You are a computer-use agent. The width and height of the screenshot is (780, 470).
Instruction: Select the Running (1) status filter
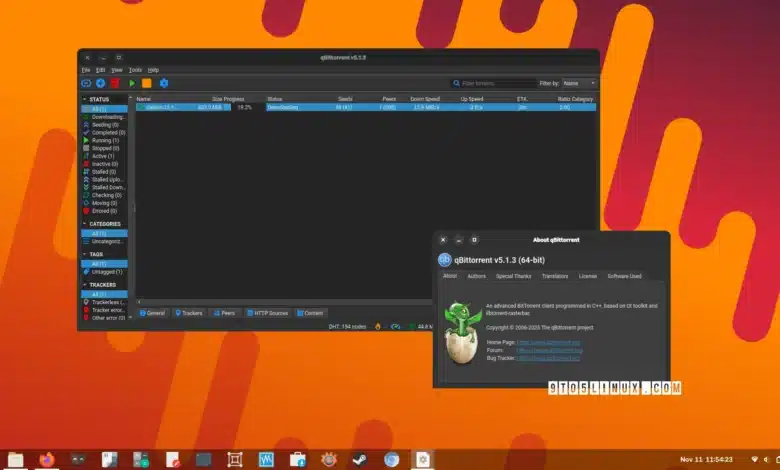[104, 140]
